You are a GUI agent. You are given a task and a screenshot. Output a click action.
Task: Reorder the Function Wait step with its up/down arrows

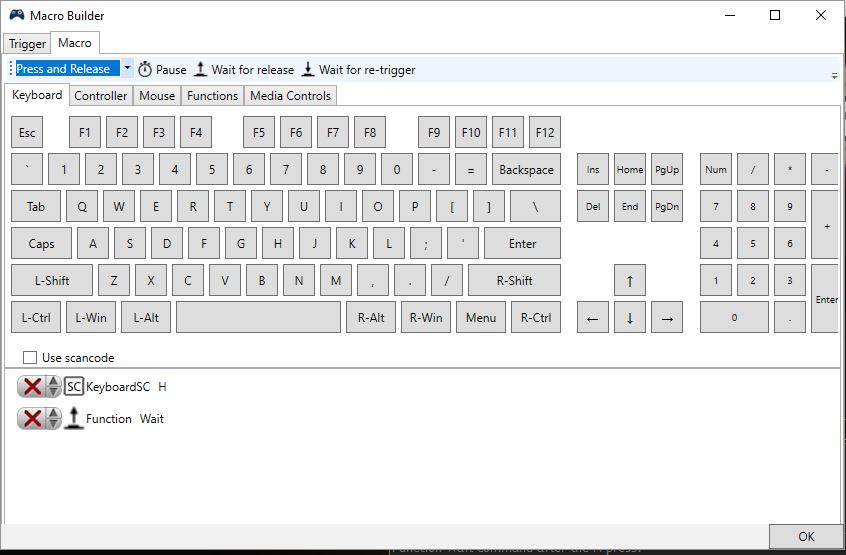[54, 419]
